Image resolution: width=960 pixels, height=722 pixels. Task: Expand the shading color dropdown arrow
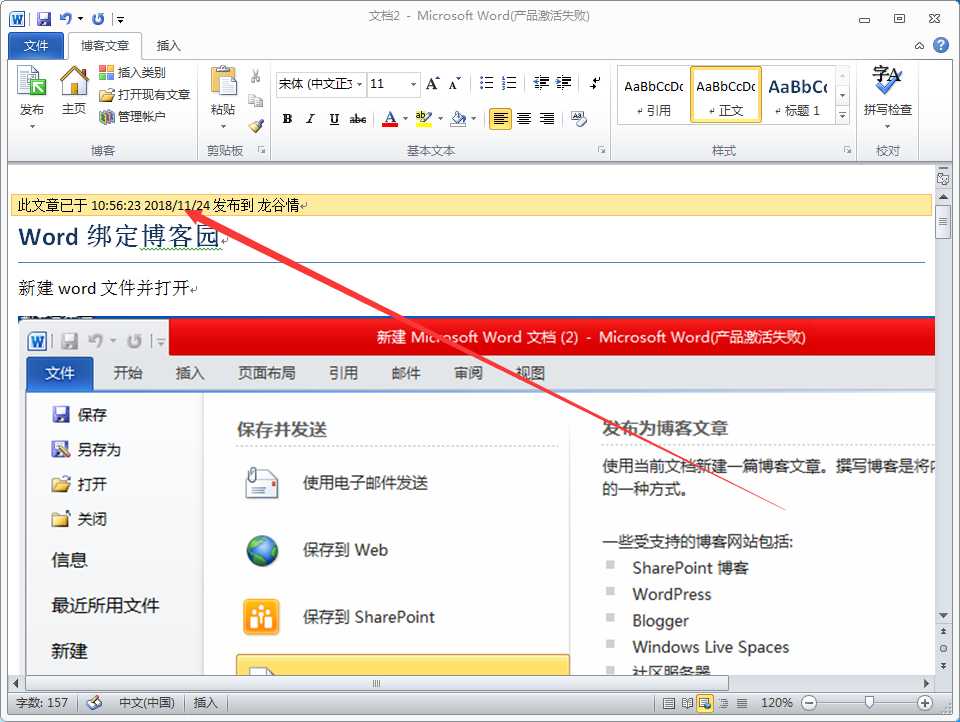coord(474,119)
